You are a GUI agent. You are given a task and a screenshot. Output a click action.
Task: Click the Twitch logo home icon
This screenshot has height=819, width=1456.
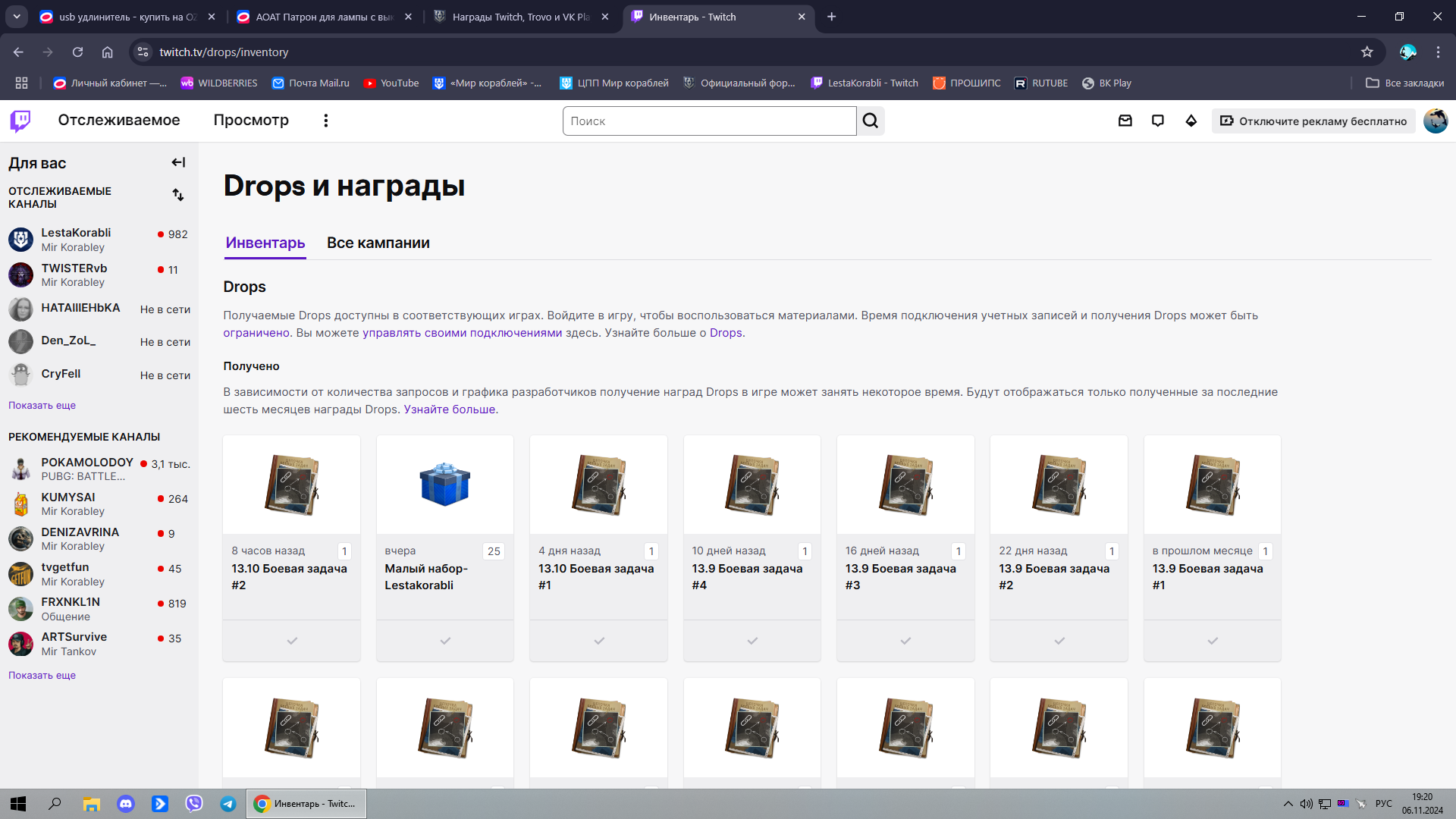tap(20, 121)
